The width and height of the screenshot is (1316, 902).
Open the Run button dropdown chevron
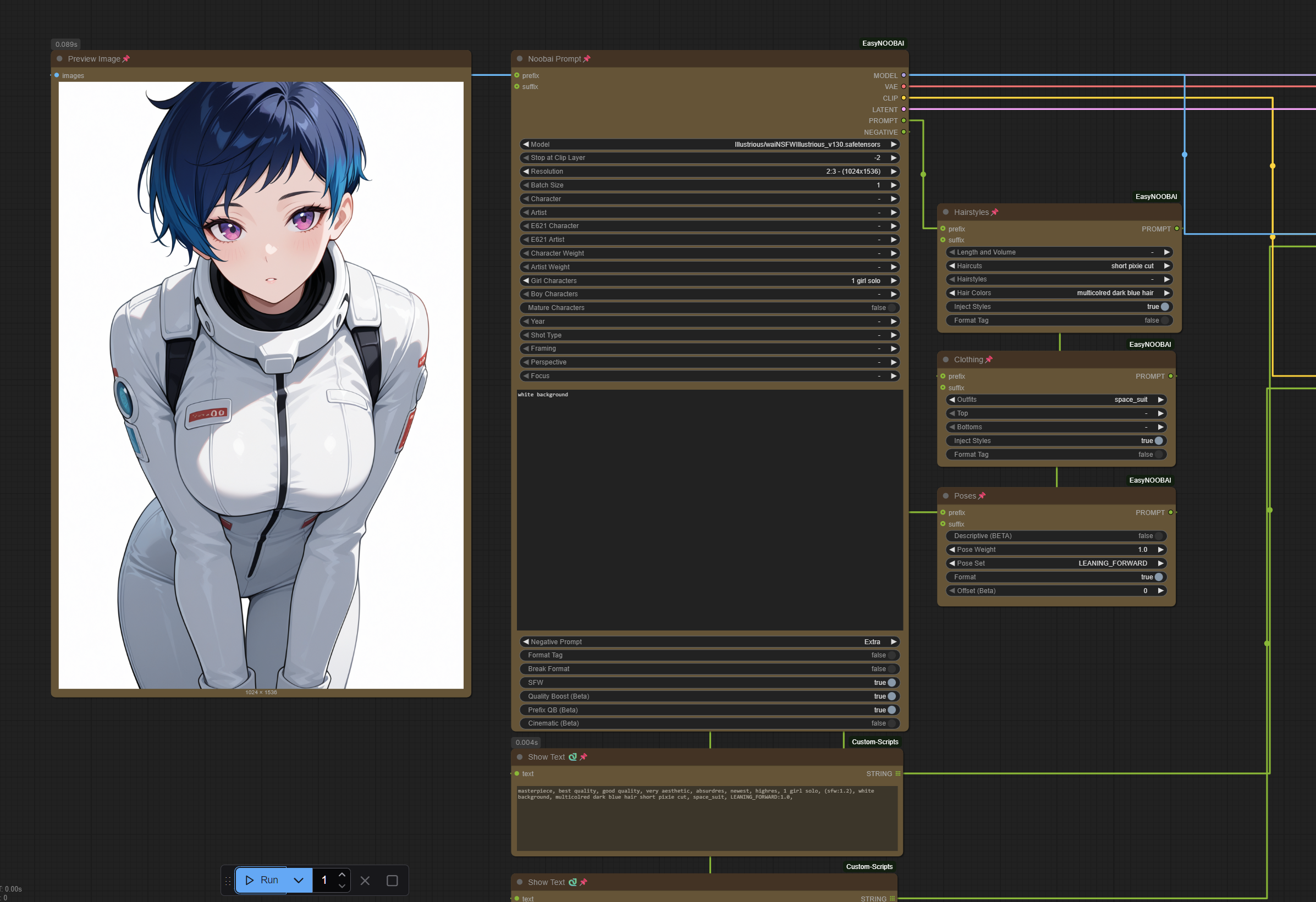tap(299, 881)
